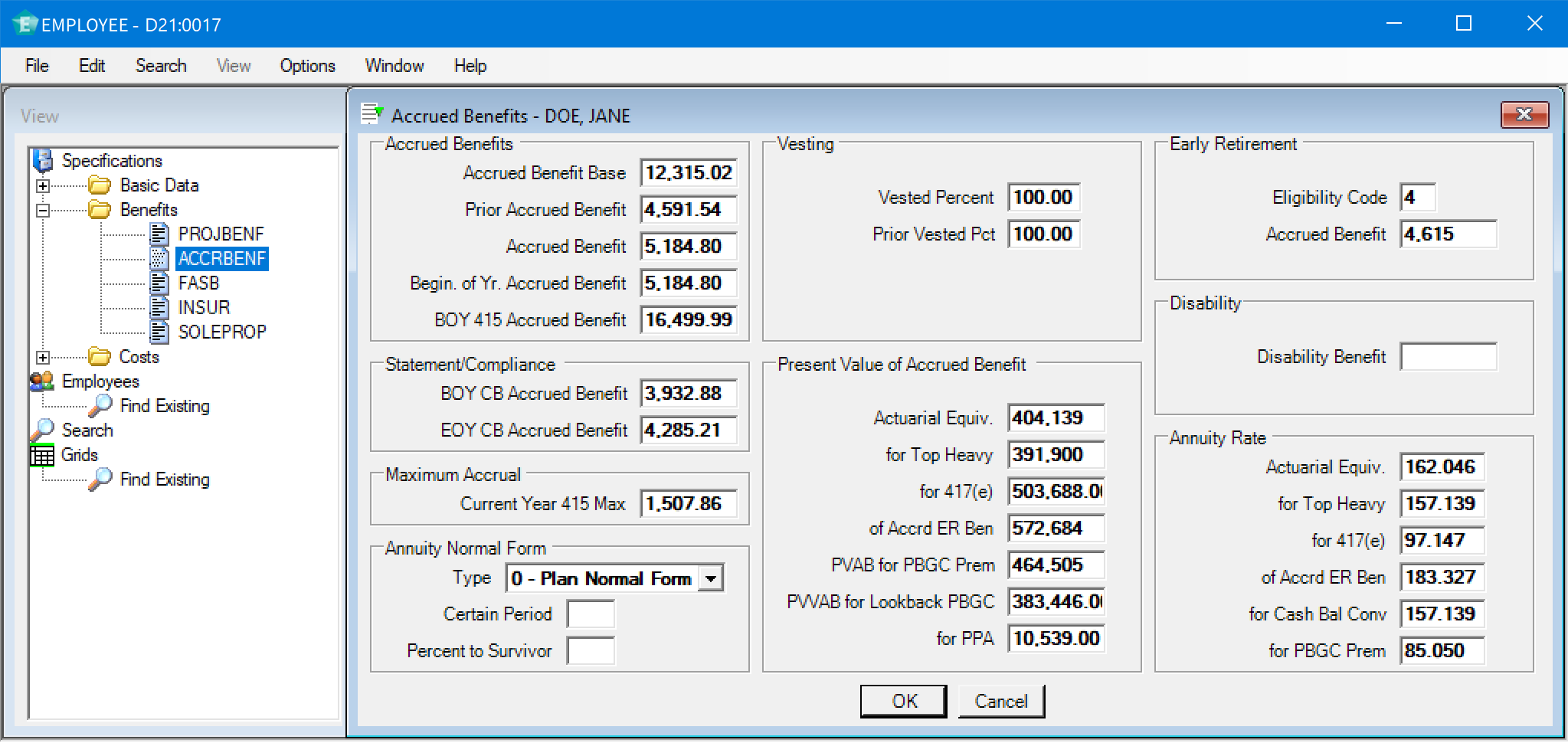
Task: Select the Employees tree item label
Action: pos(100,381)
